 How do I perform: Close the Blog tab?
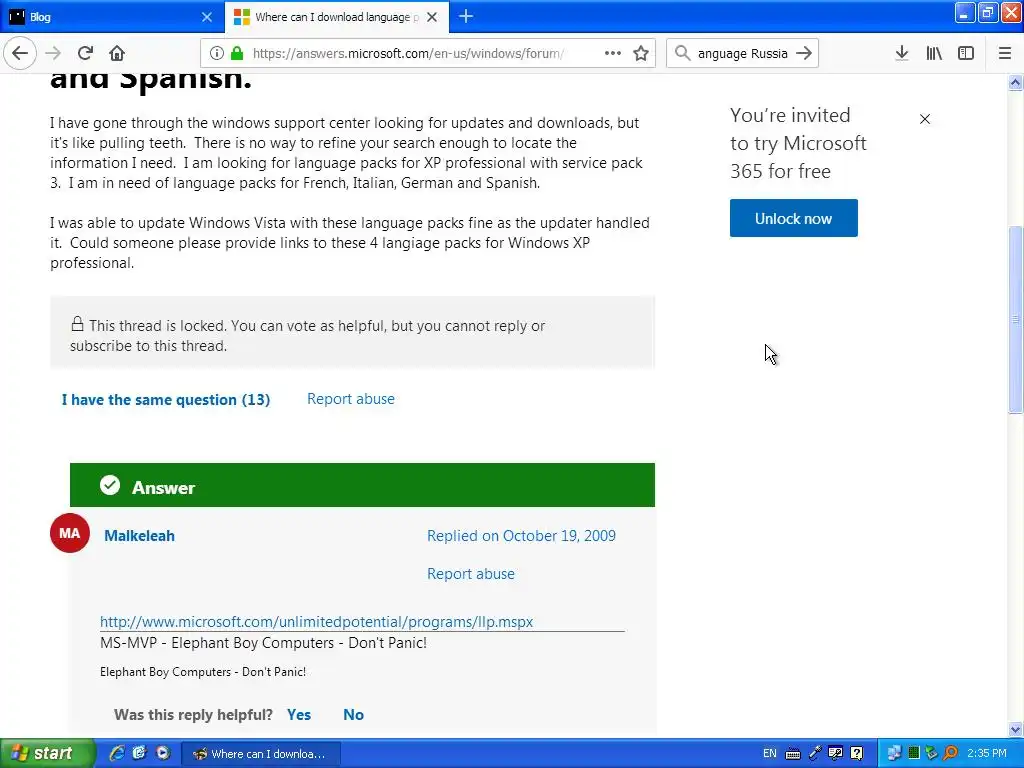(x=207, y=17)
